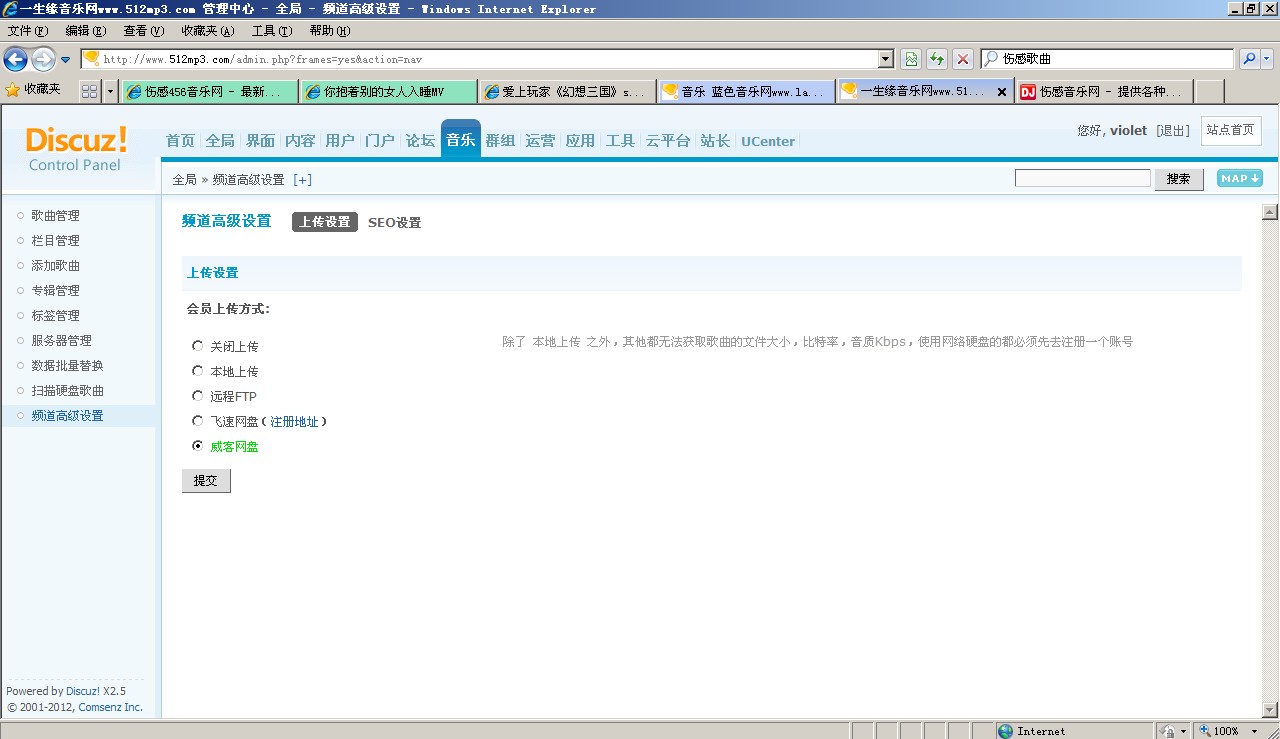Go to the 论坛 admin section
1280x739 pixels.
pyautogui.click(x=420, y=141)
